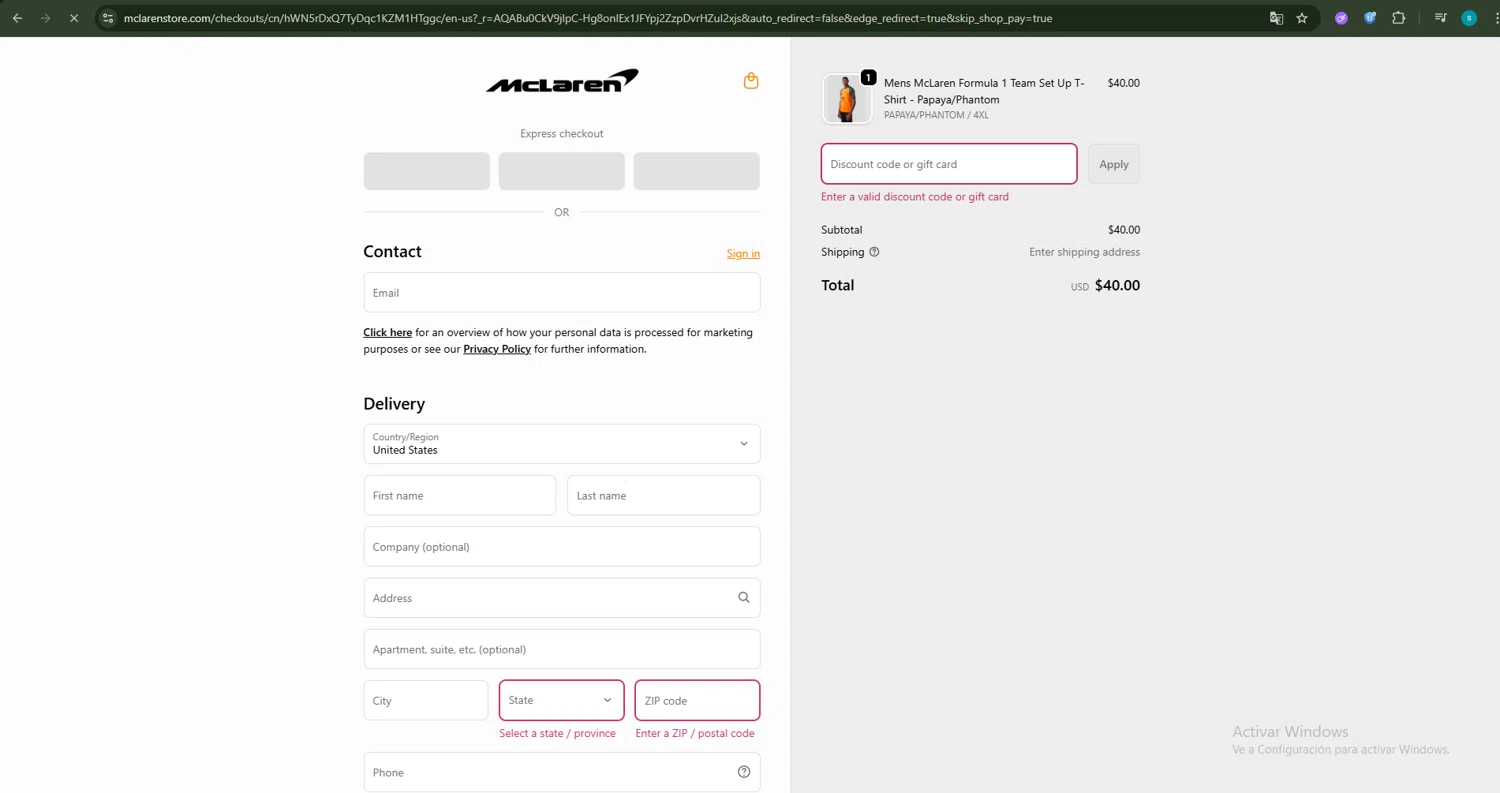Click the address search magnifier icon
Viewport: 1500px width, 793px height.
[743, 597]
